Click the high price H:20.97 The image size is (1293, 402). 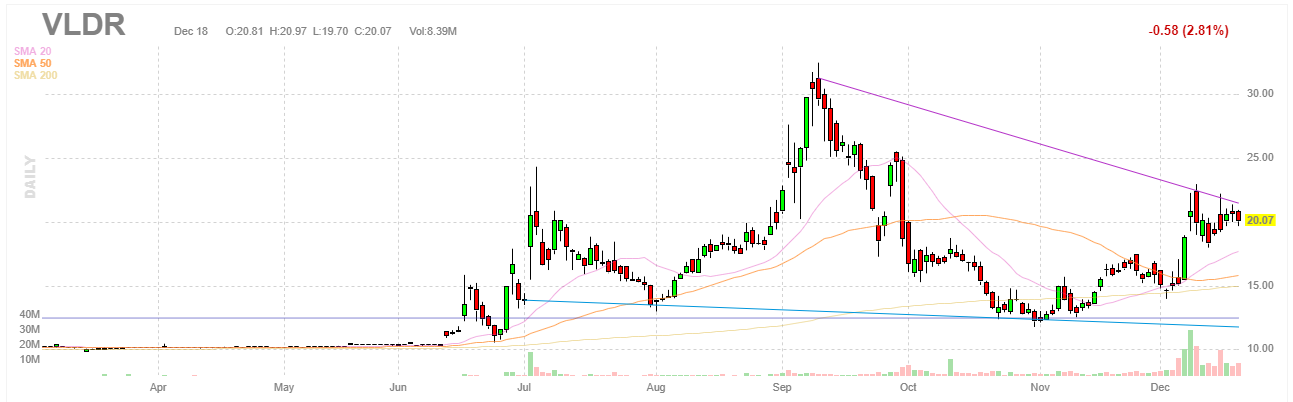tap(290, 32)
